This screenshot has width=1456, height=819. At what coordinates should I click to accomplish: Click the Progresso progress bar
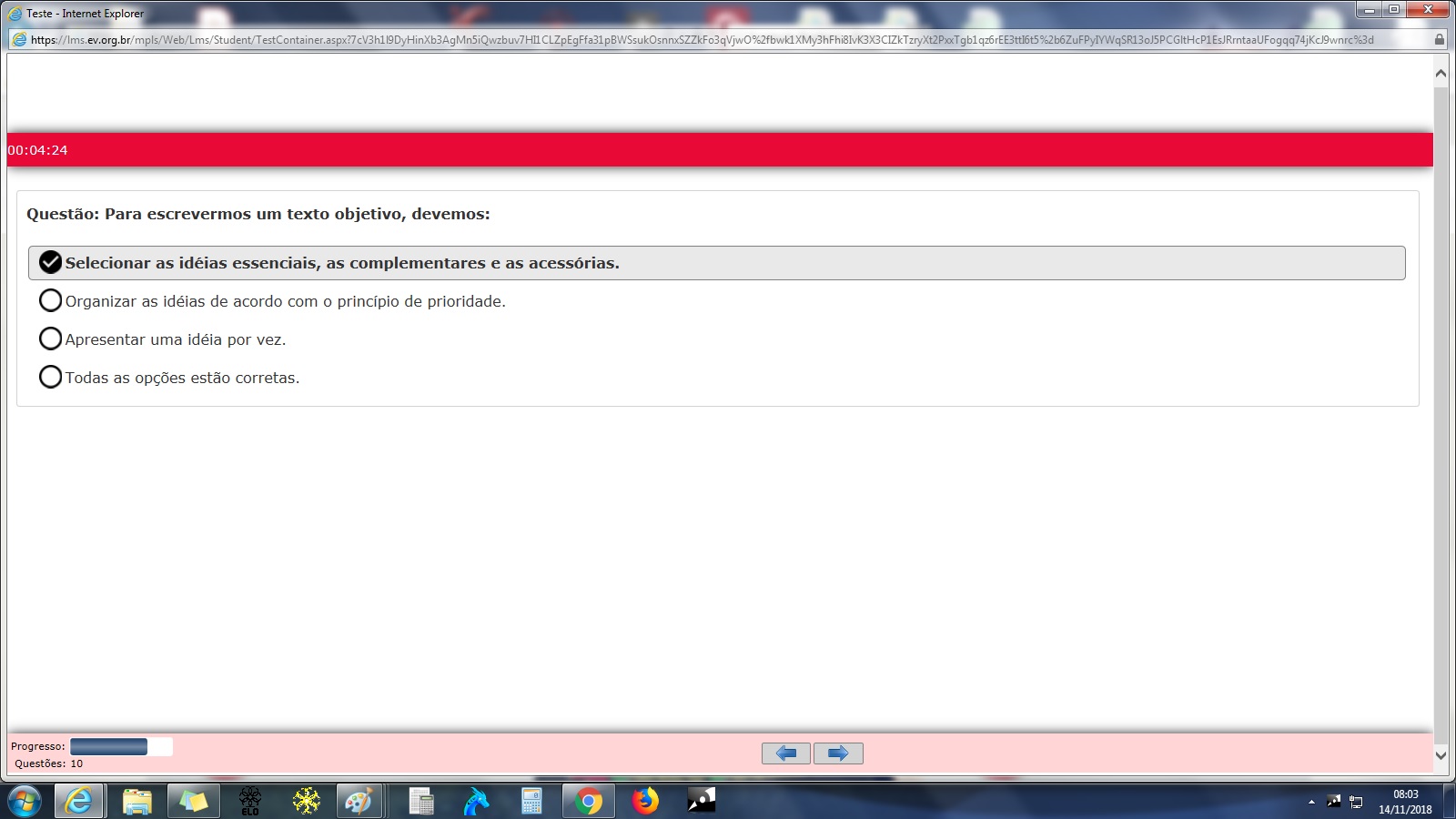pyautogui.click(x=121, y=747)
